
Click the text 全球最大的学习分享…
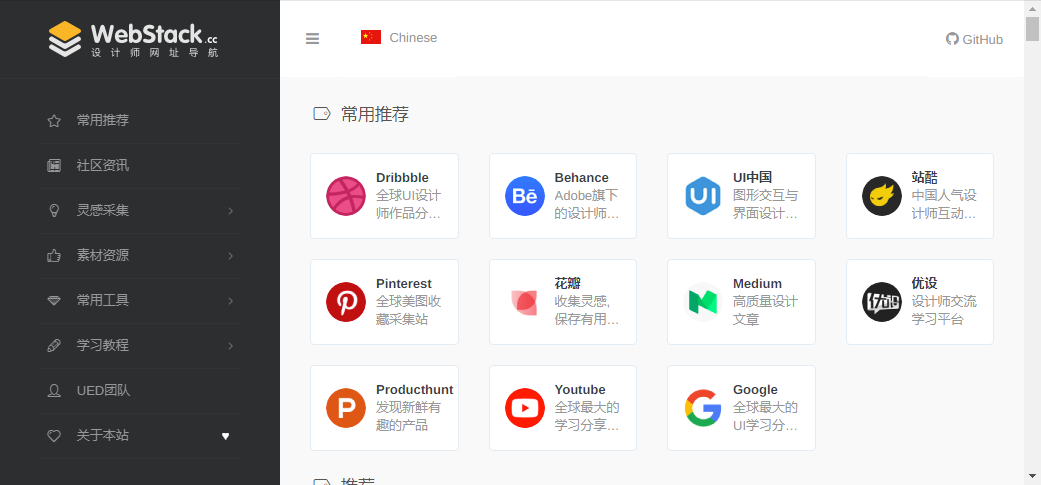pos(587,417)
